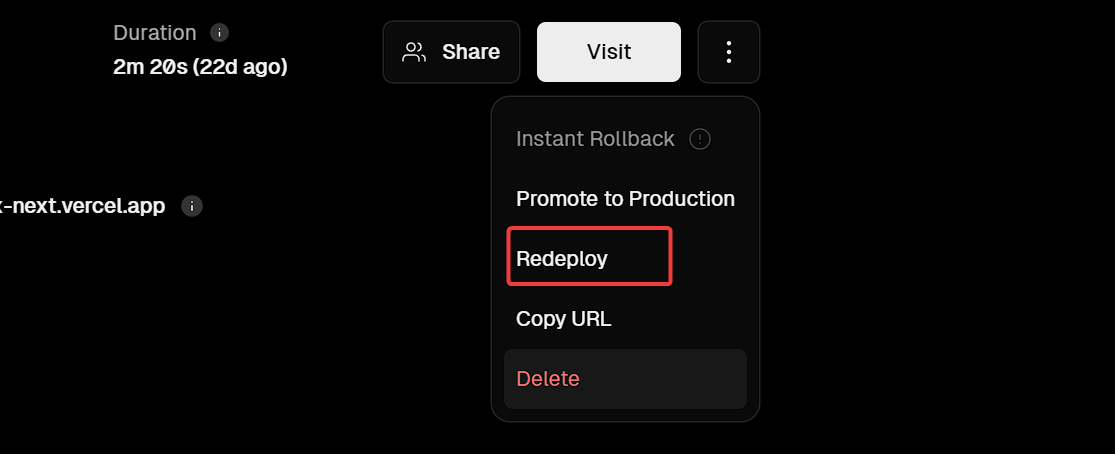This screenshot has height=454, width=1115.
Task: Click the Duration label text
Action: coord(155,33)
